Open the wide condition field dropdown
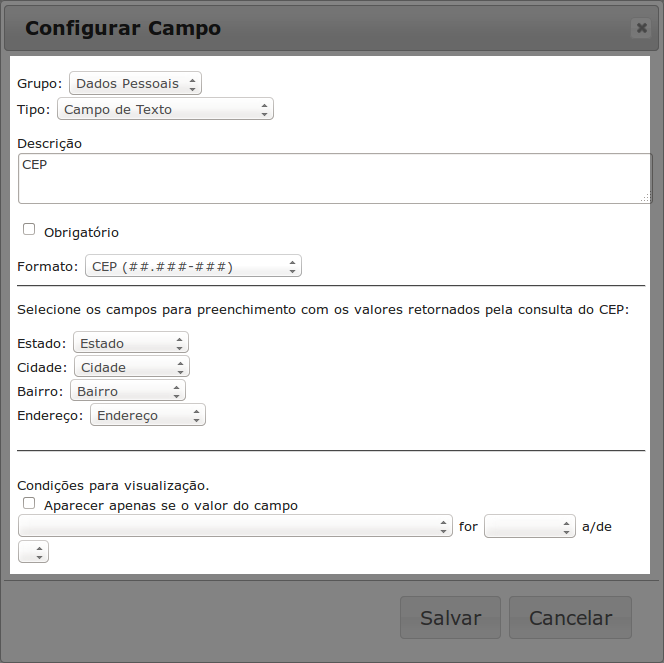The height and width of the screenshot is (663, 664). [235, 526]
